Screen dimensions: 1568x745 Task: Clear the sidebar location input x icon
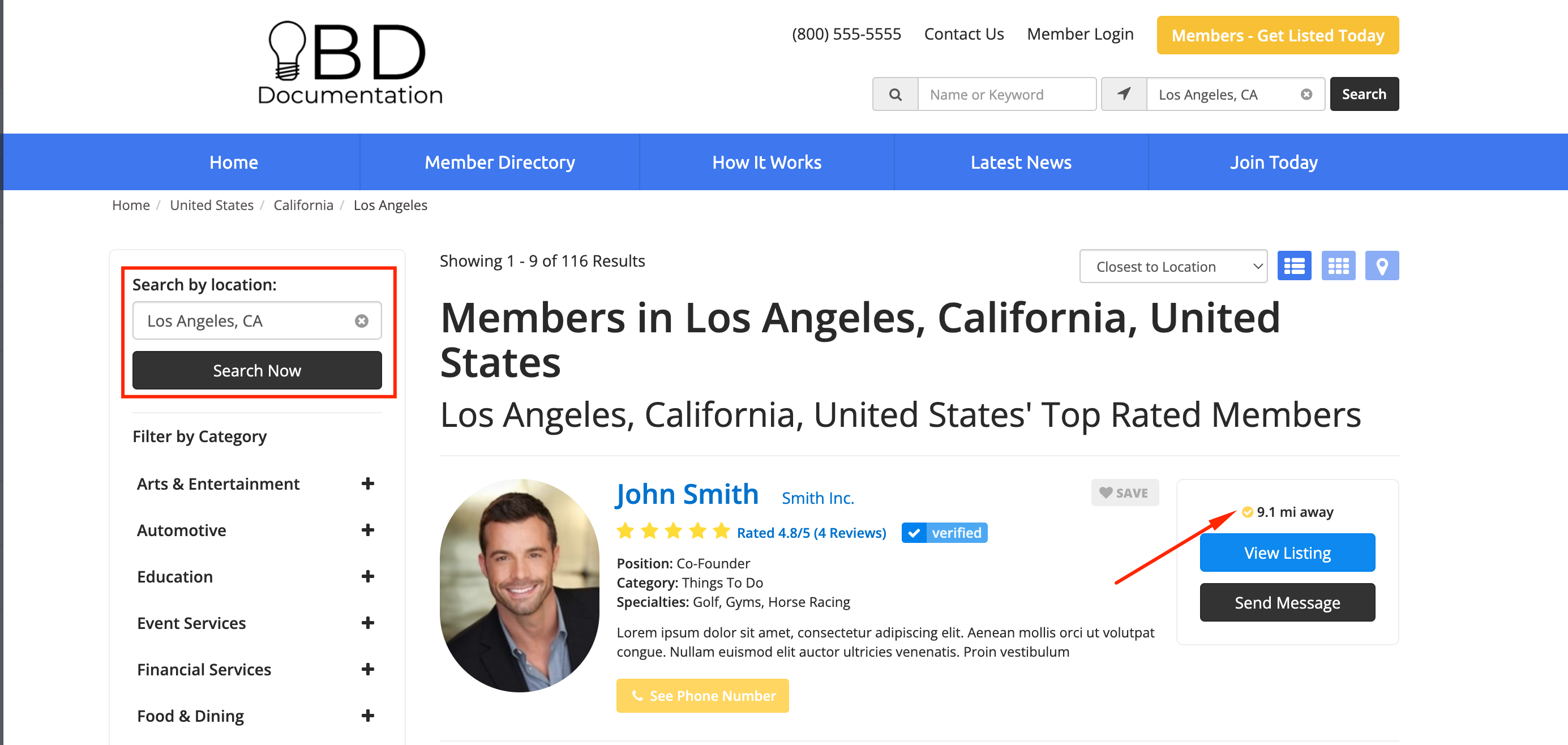[362, 321]
